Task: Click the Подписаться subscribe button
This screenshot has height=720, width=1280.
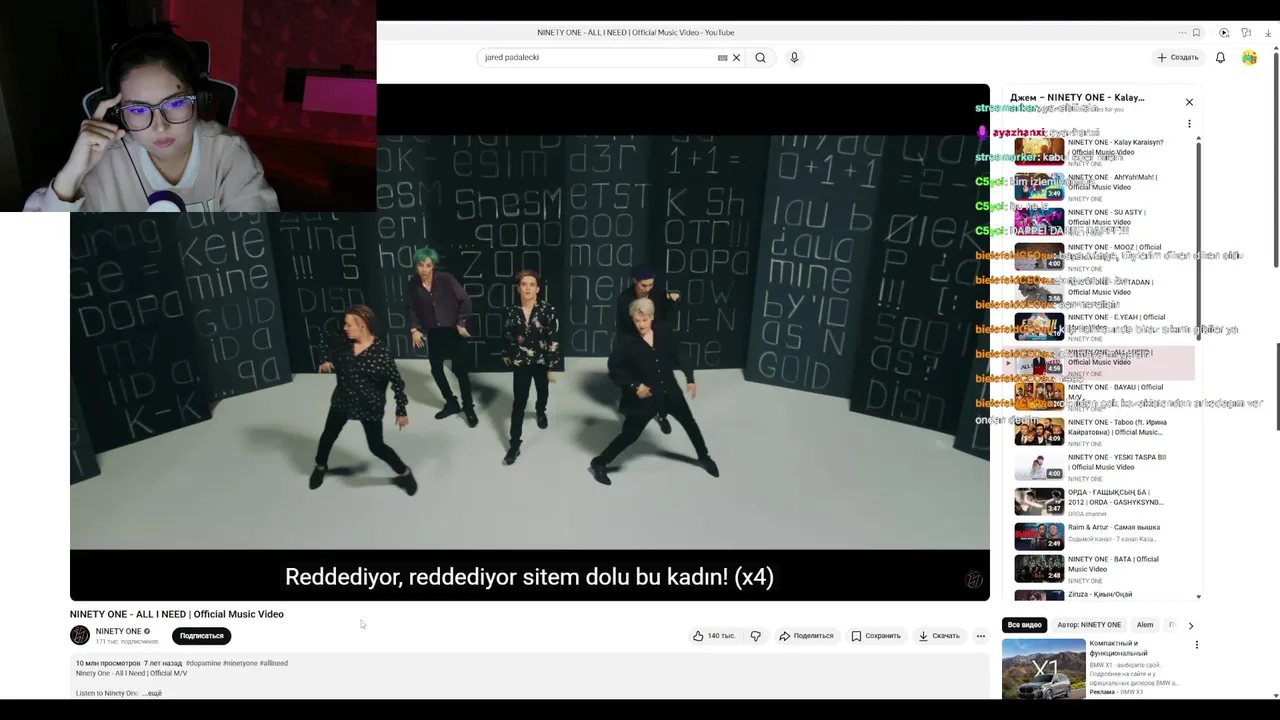Action: 202,636
